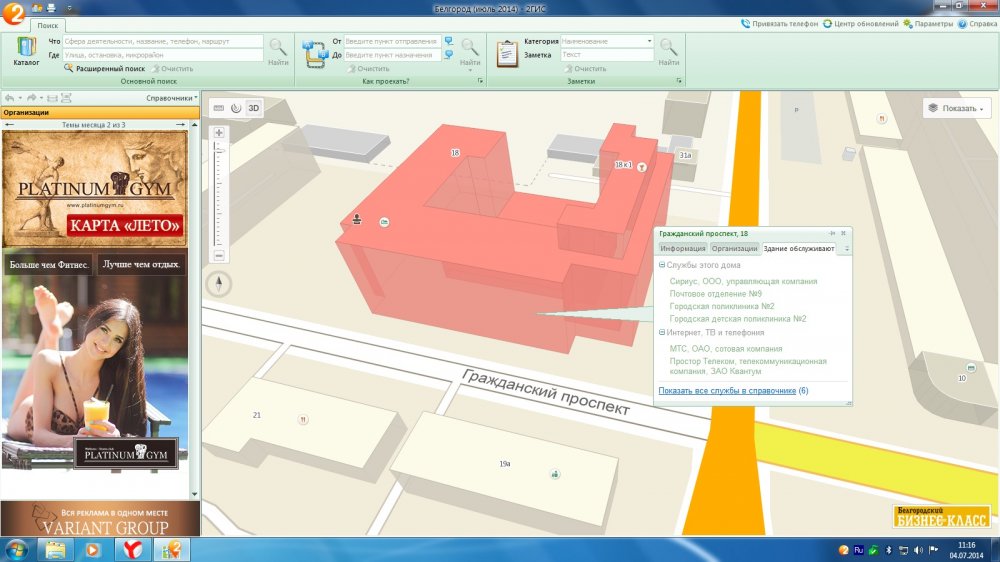Switch to the Организации tab in card
Viewport: 1000px width, 562px height.
[734, 248]
